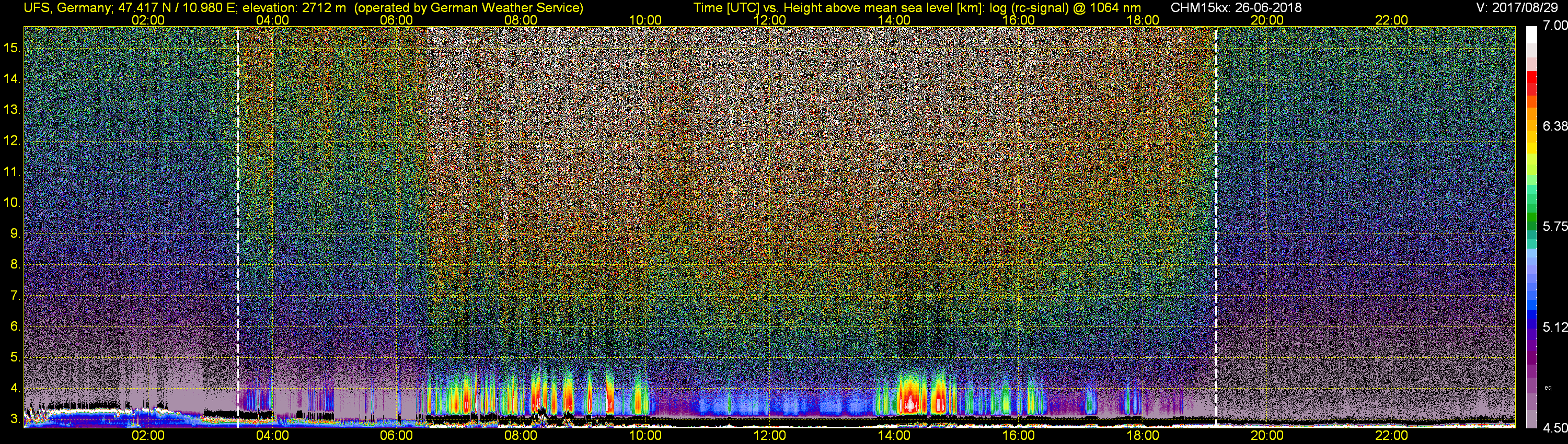
Task: Pick the yellow band of the color scale bar
Action: pos(1531,149)
